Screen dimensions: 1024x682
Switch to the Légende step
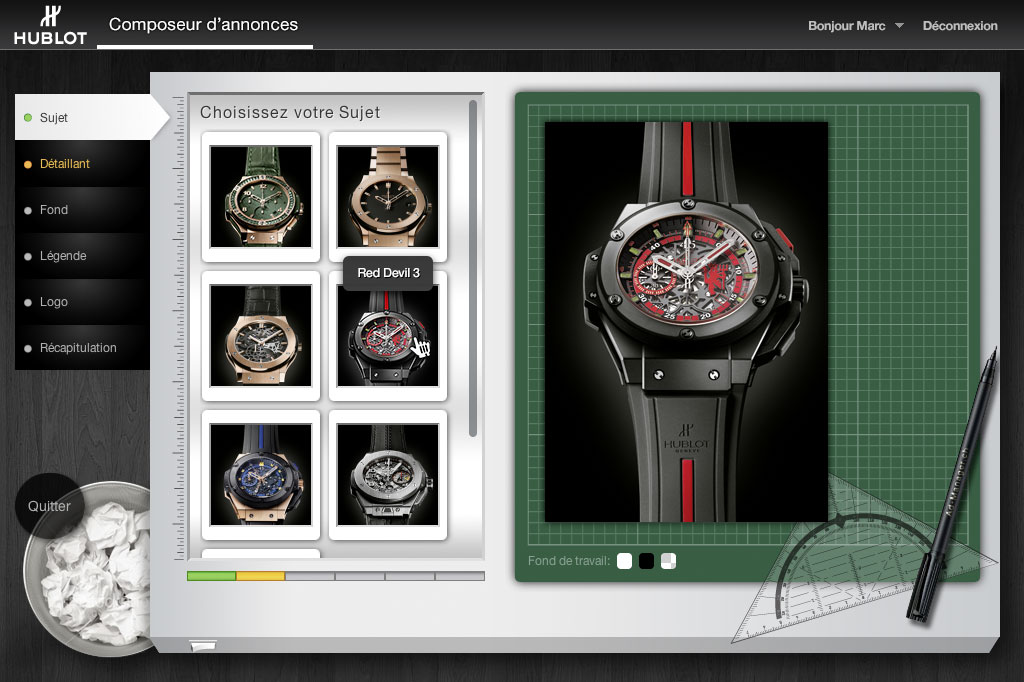pyautogui.click(x=82, y=256)
